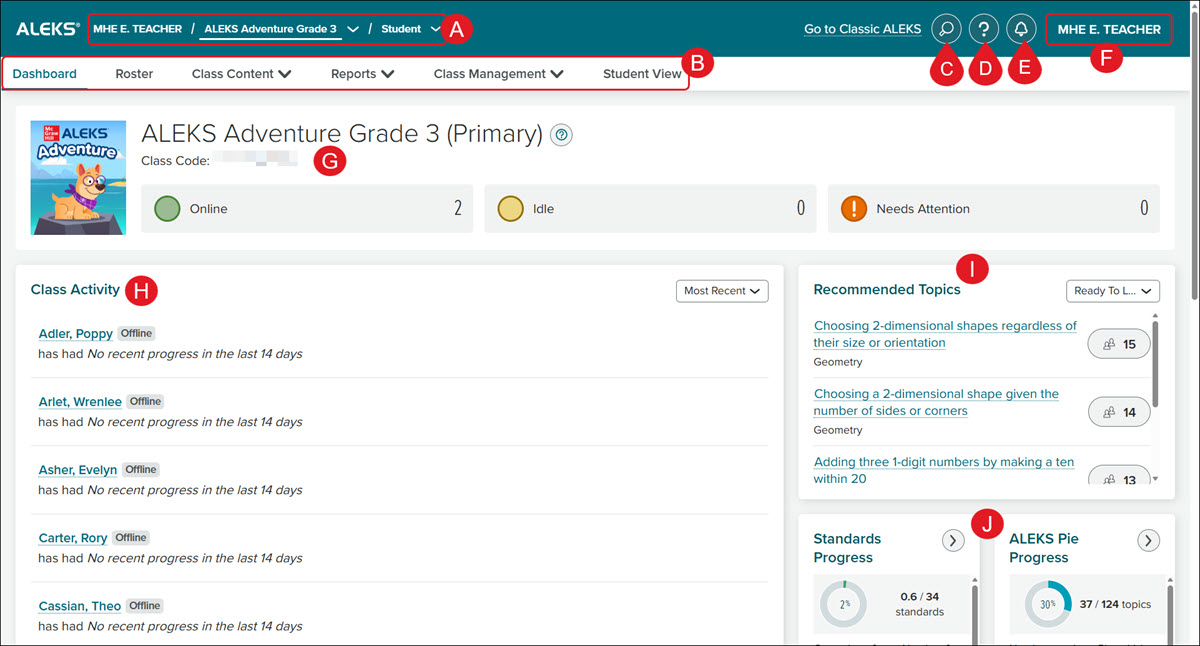The height and width of the screenshot is (646, 1200).
Task: Click the Class Activity heading
Action: [75, 290]
